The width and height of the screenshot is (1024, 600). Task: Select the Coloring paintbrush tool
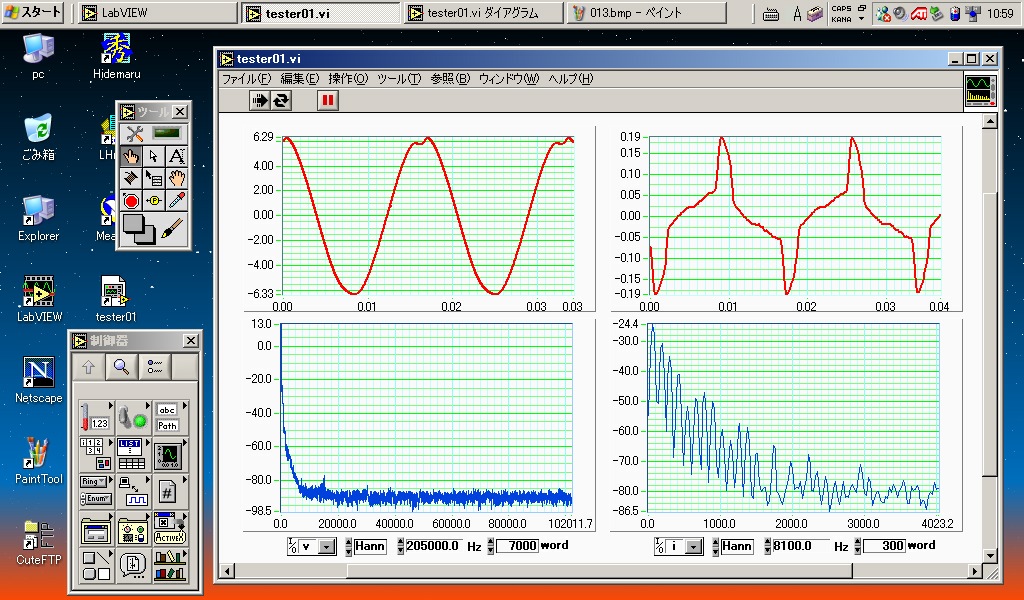point(172,228)
